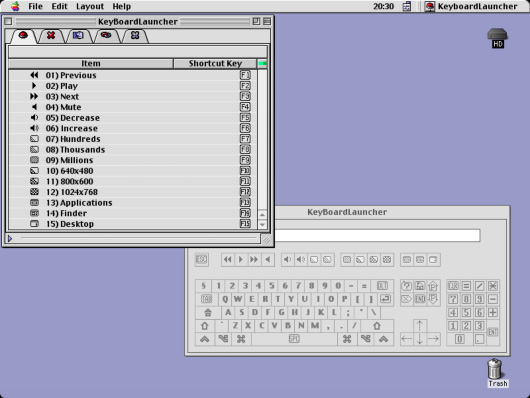This screenshot has width=530, height=398.
Task: Click the icon beside 15) Desktop
Action: (x=34, y=224)
